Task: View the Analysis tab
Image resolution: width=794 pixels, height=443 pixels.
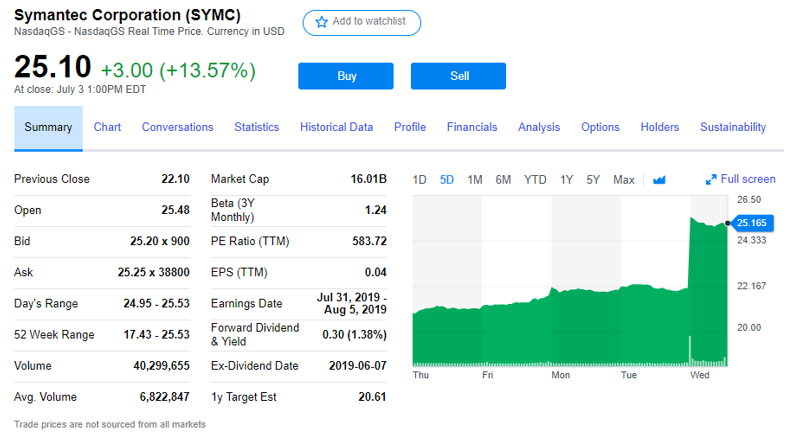Action: click(539, 127)
